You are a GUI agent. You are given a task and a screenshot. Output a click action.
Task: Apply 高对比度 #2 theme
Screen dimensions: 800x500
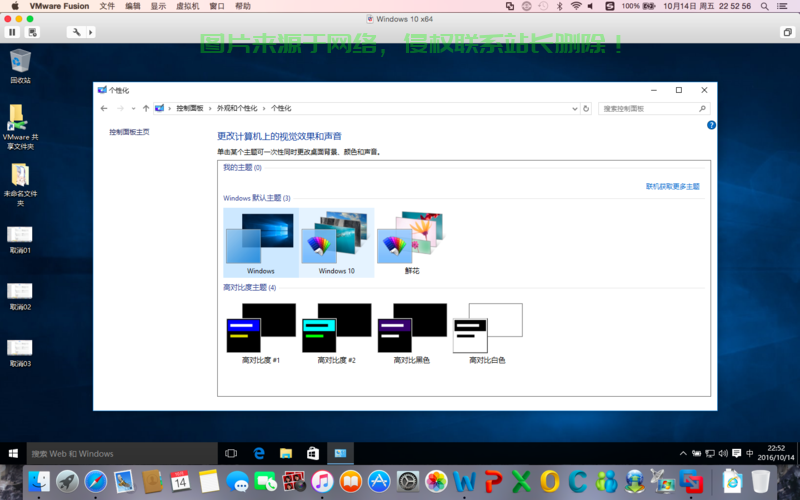[x=336, y=334]
